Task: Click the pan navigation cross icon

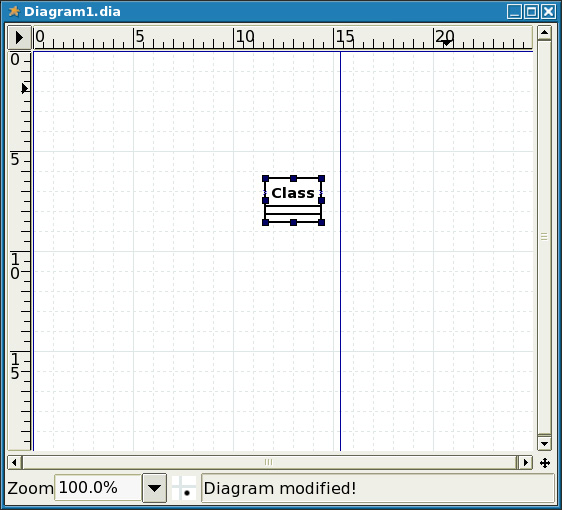Action: pos(545,463)
